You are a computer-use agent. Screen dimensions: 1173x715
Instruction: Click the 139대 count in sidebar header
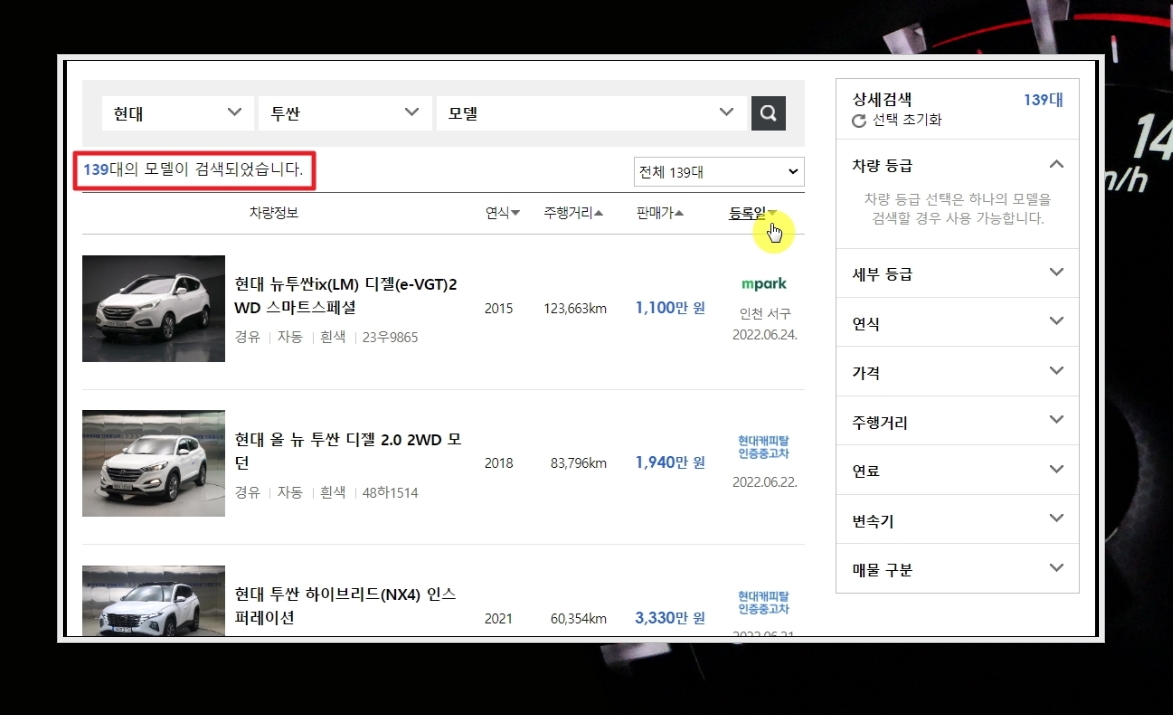1043,99
